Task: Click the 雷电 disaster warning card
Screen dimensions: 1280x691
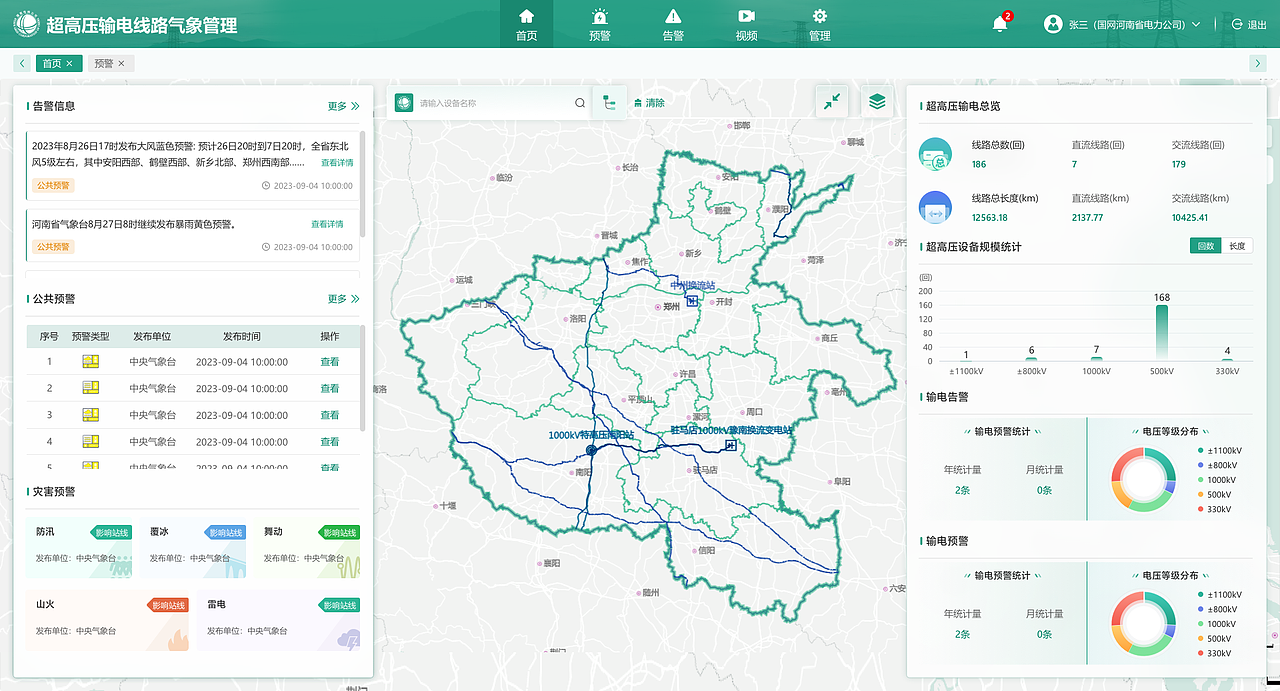Action: (279, 621)
